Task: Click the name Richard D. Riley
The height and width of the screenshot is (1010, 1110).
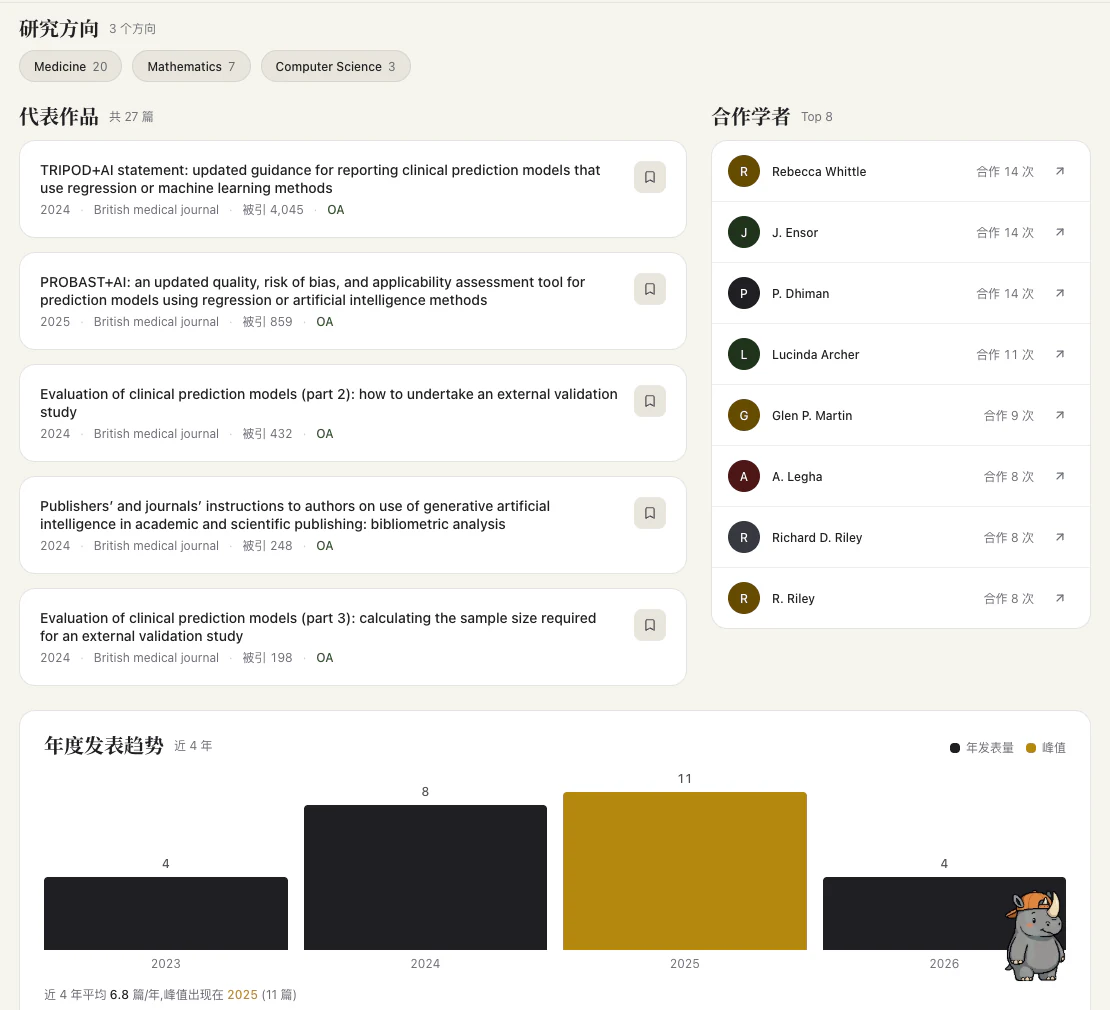Action: click(817, 537)
